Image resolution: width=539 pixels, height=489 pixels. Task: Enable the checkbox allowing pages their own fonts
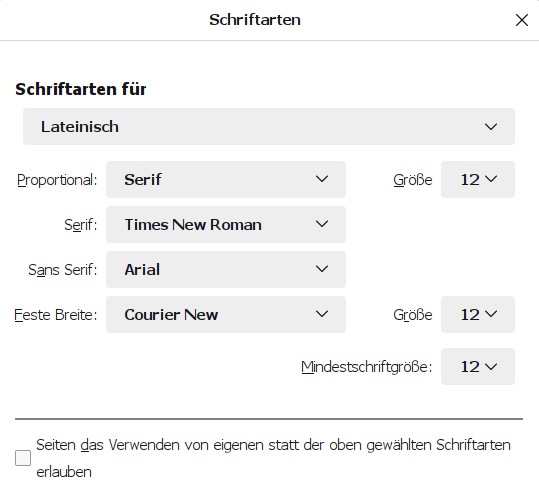click(23, 458)
